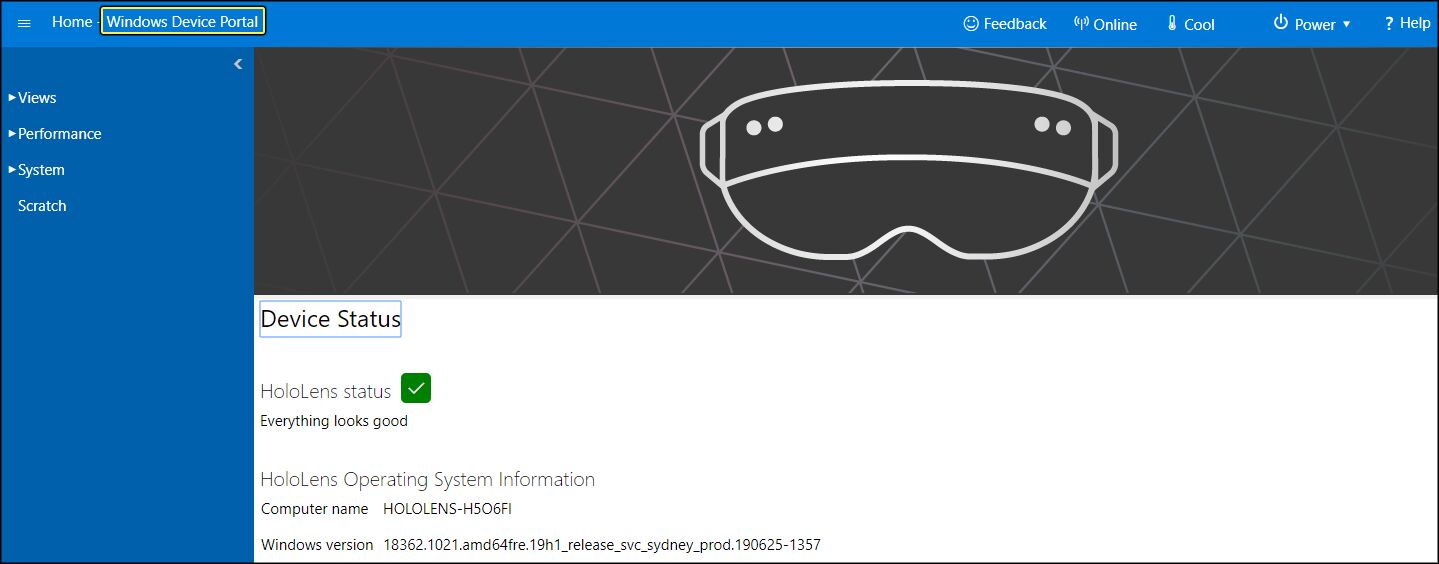The width and height of the screenshot is (1439, 564).
Task: Open the Power dropdown menu
Action: 1311,24
